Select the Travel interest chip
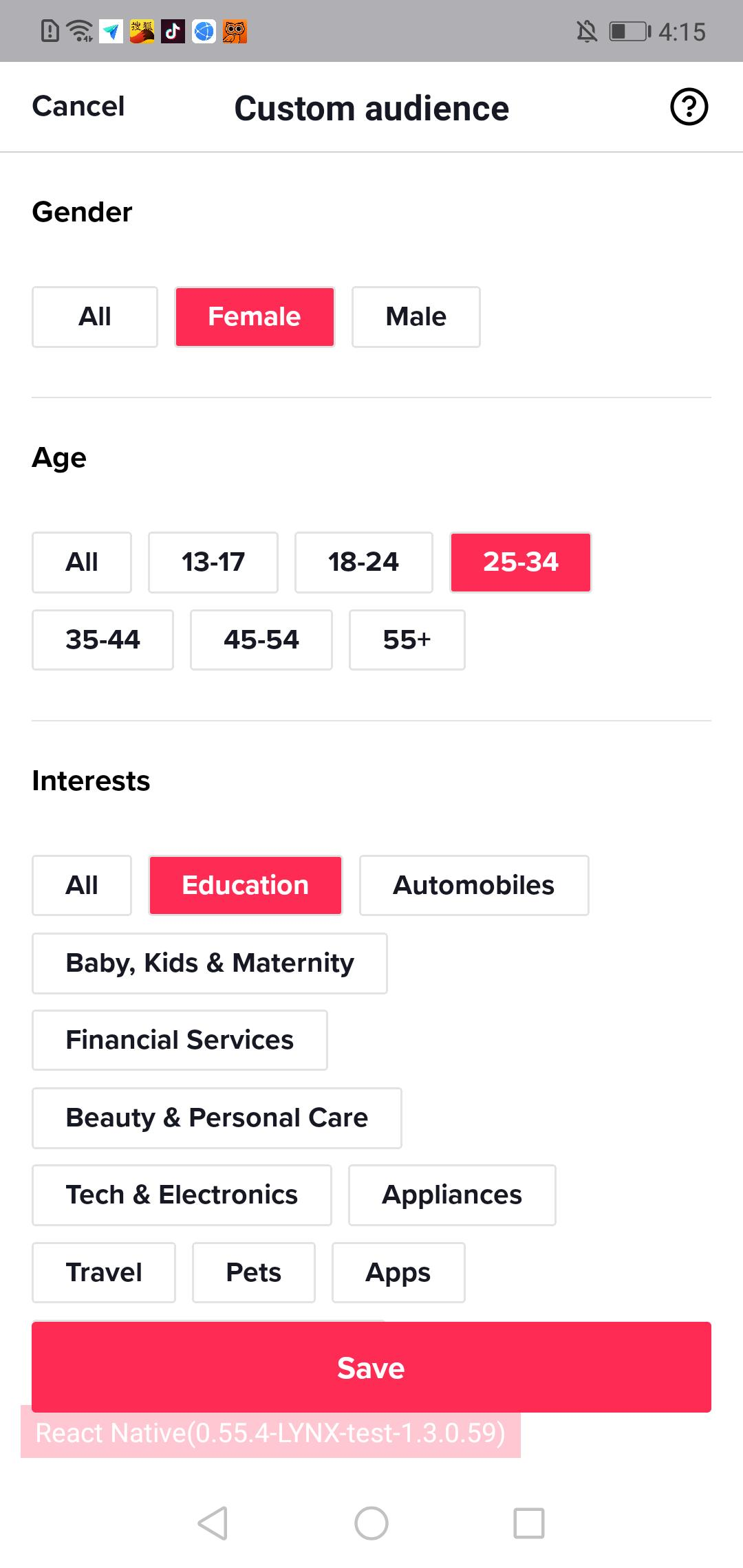743x1568 pixels. 104,1272
